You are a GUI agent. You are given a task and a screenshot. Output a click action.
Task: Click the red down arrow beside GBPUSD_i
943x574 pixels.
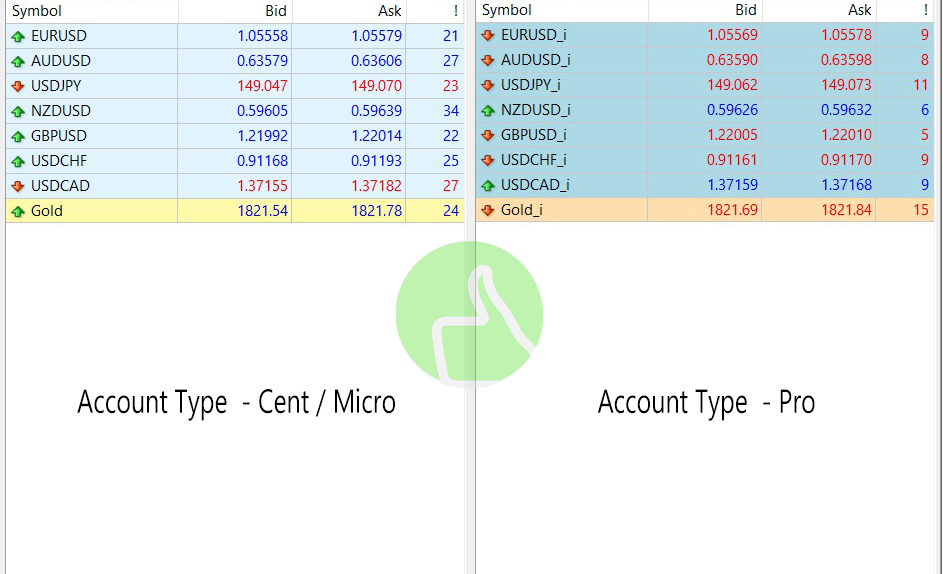pyautogui.click(x=488, y=135)
